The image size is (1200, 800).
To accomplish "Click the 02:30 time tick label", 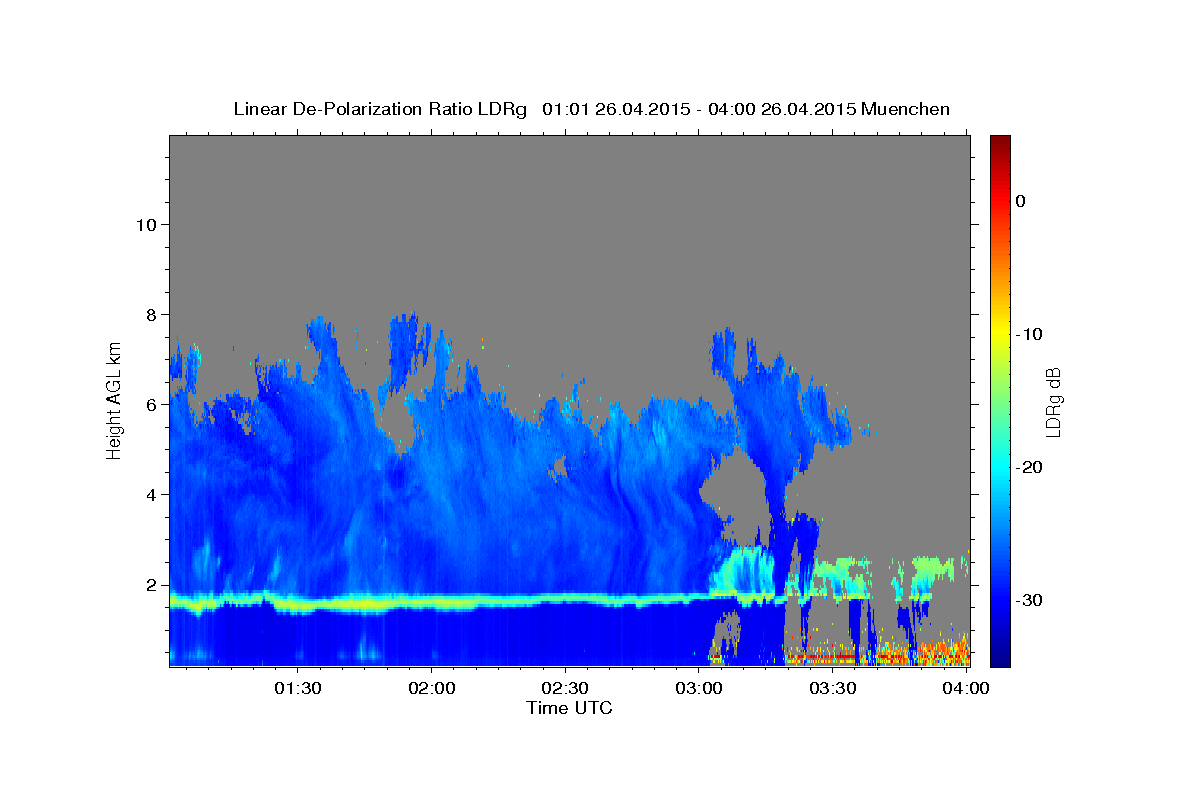I will 565,689.
